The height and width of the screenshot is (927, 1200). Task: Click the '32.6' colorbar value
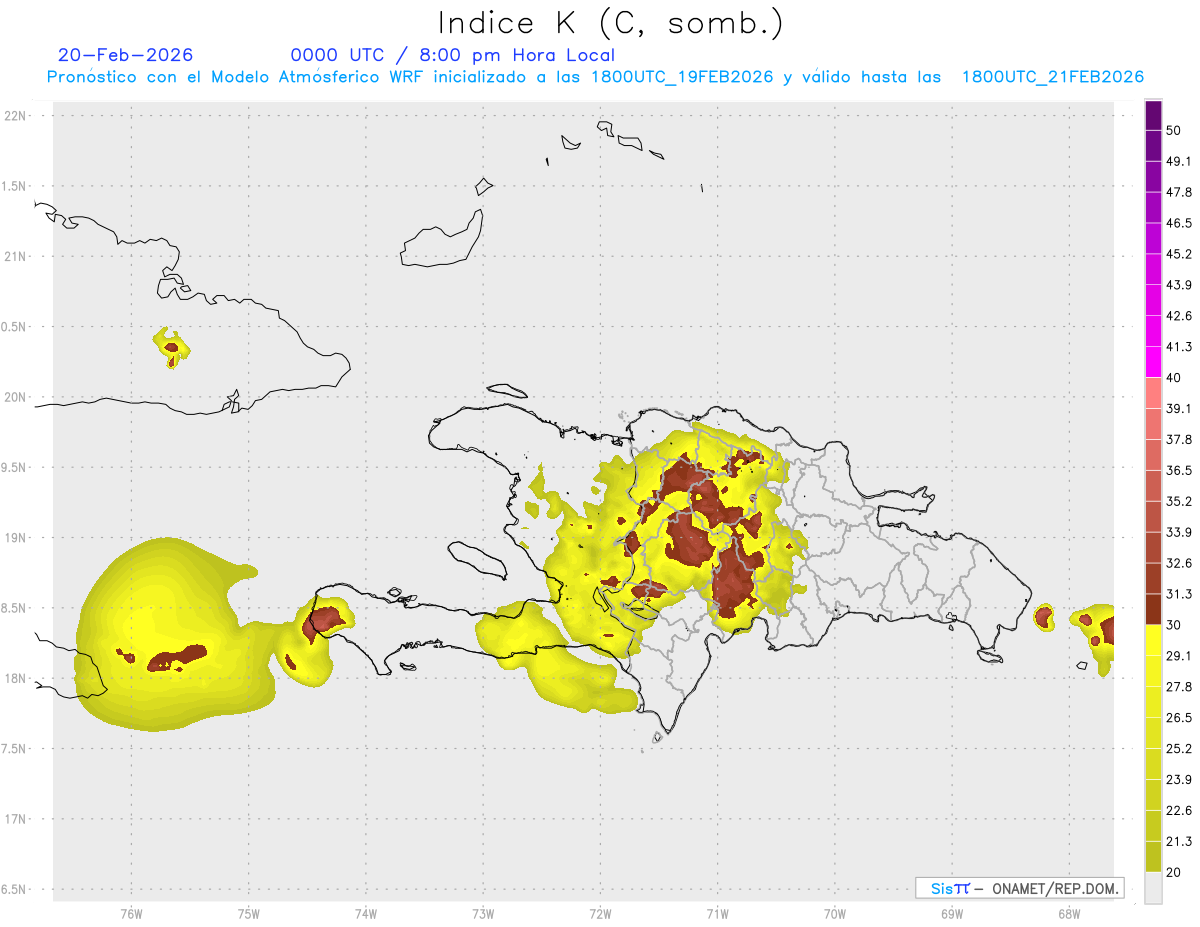(1179, 563)
